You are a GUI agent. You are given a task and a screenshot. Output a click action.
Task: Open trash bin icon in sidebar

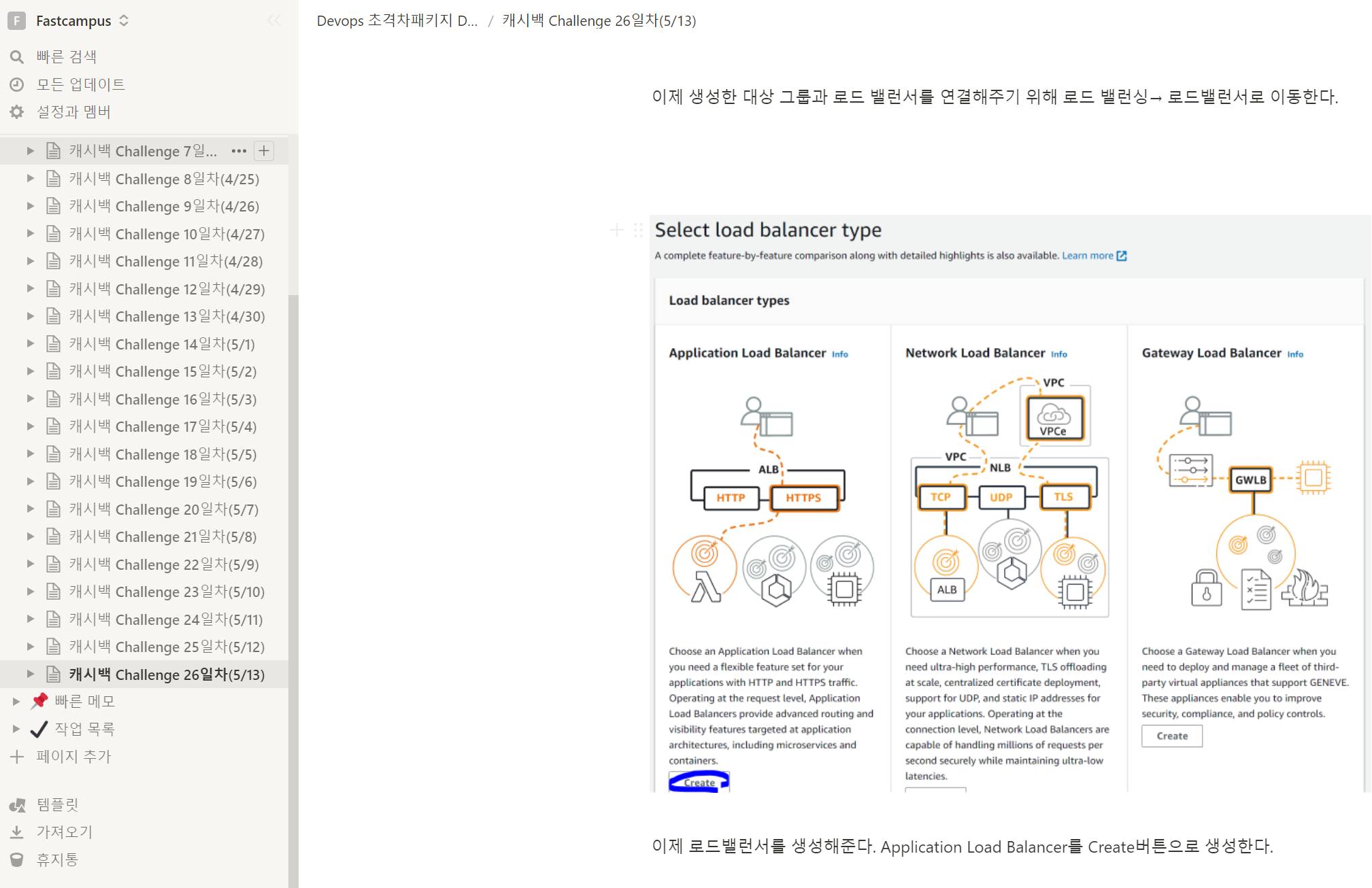click(x=17, y=859)
